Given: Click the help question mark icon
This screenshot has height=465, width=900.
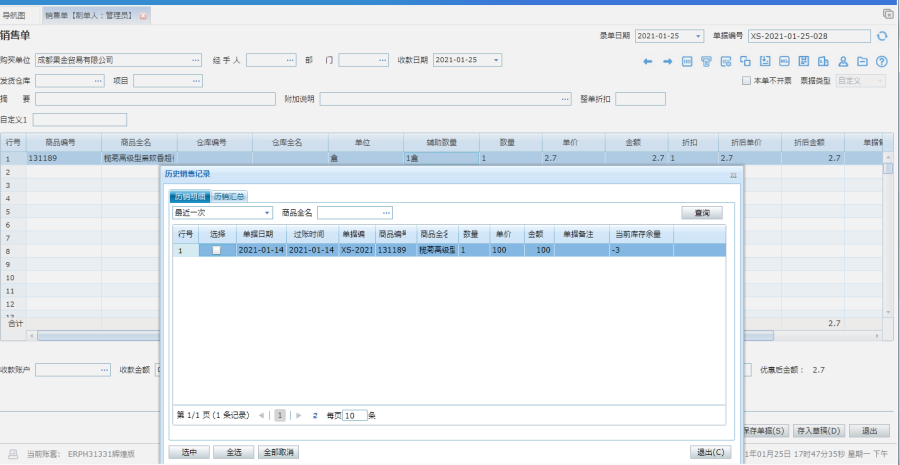Looking at the screenshot, I should click(881, 62).
